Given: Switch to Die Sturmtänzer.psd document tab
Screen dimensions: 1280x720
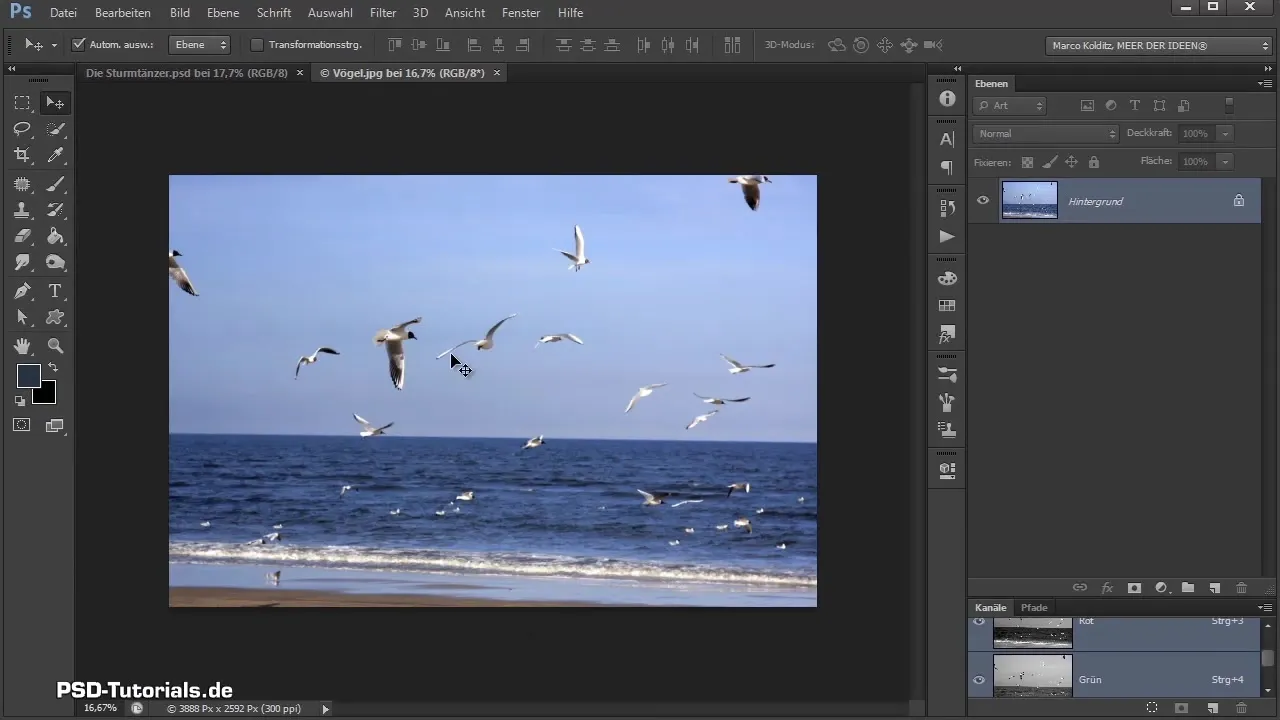Looking at the screenshot, I should tap(186, 73).
